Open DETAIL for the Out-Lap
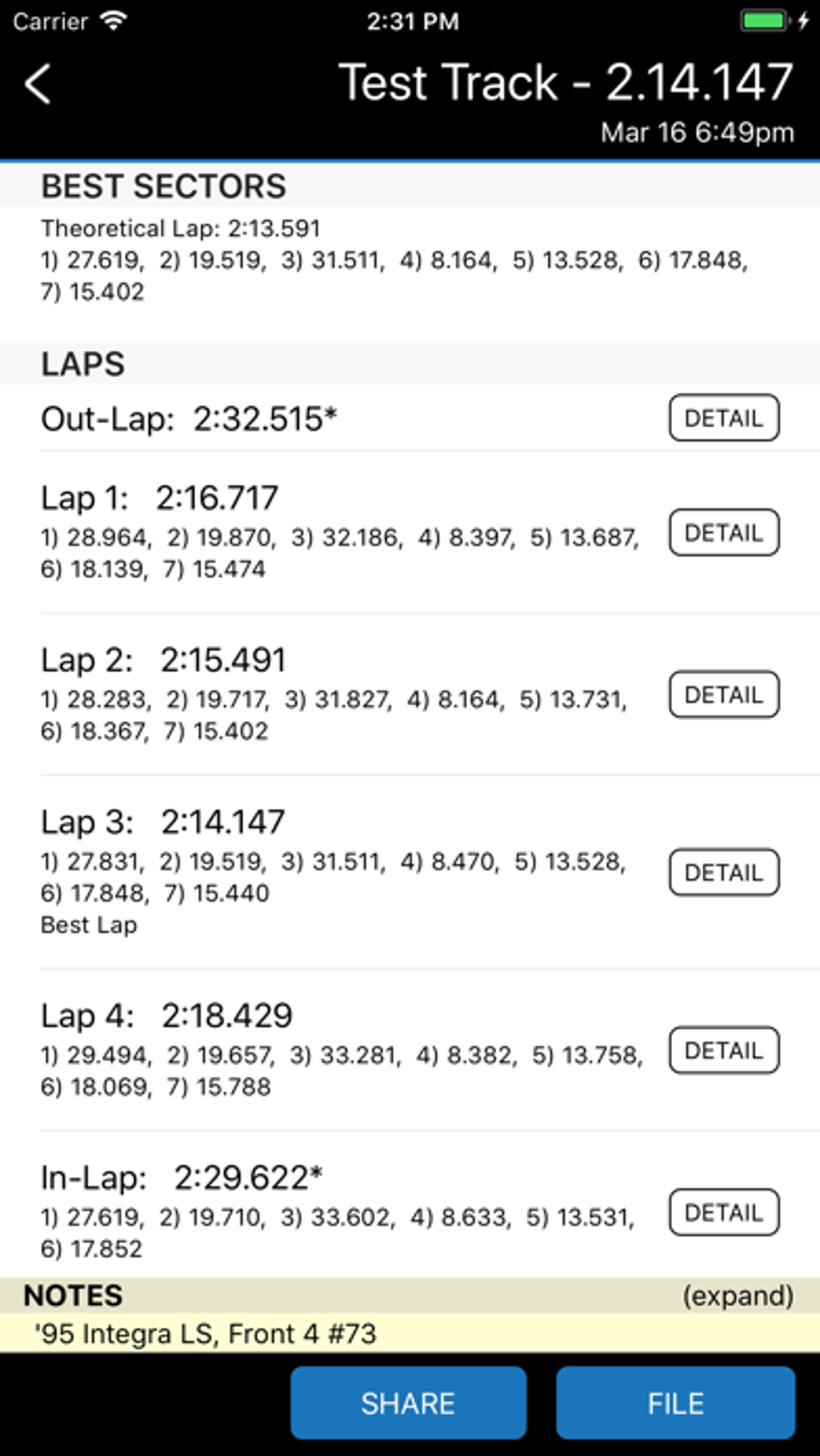 pyautogui.click(x=724, y=418)
